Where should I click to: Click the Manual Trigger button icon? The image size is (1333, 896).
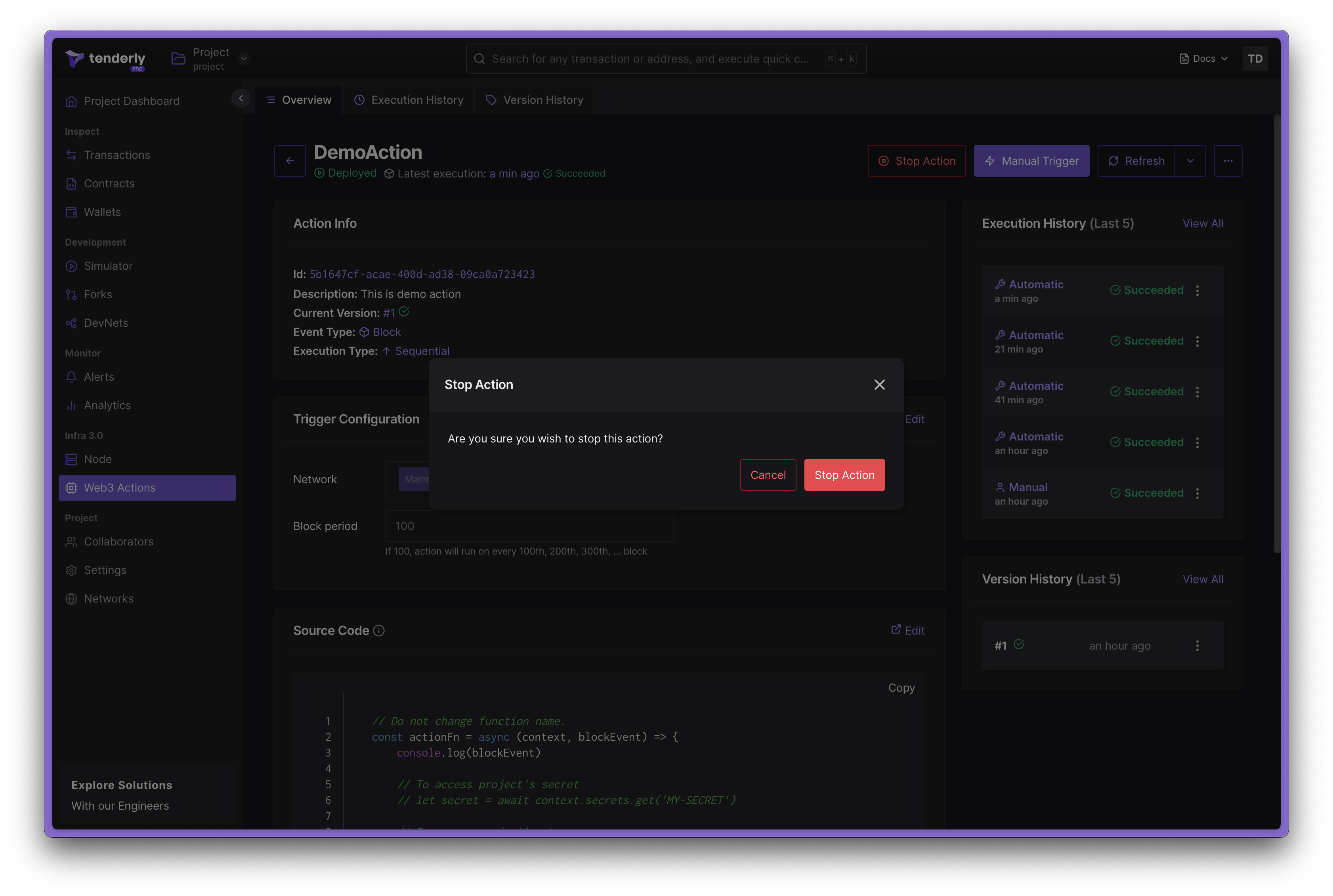[x=991, y=161]
